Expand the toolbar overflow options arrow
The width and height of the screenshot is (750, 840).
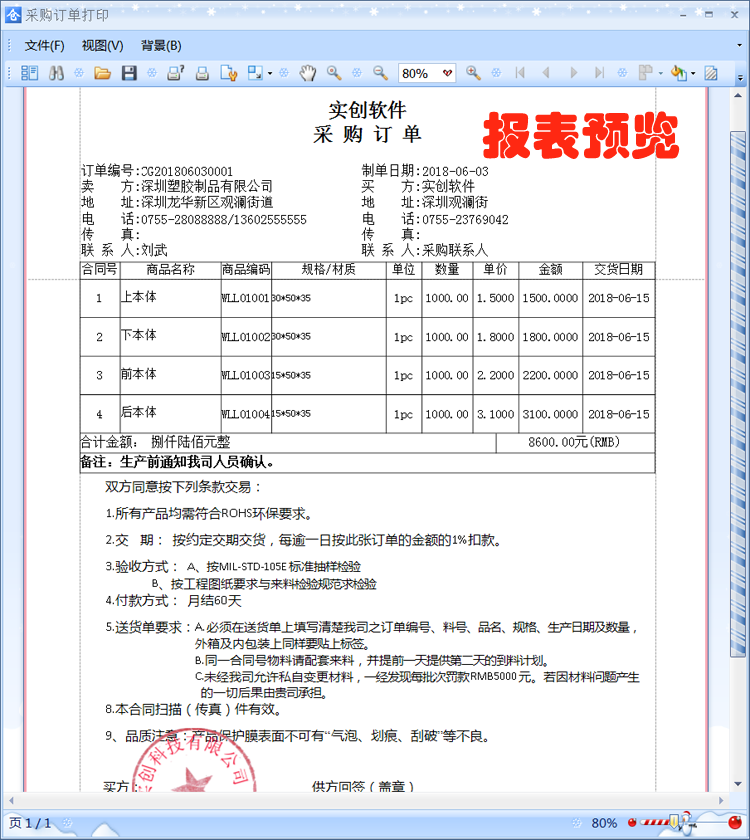coord(740,78)
